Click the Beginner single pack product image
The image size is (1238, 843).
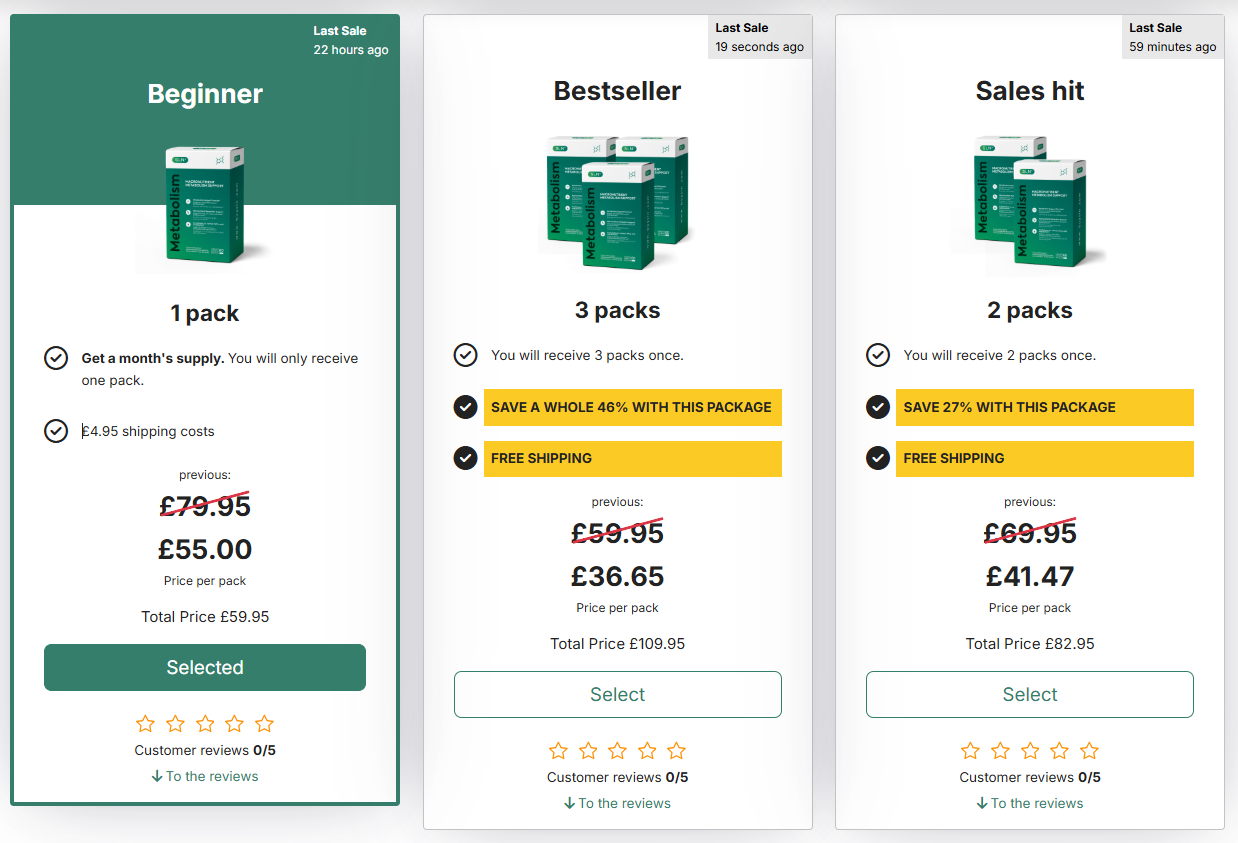point(205,205)
